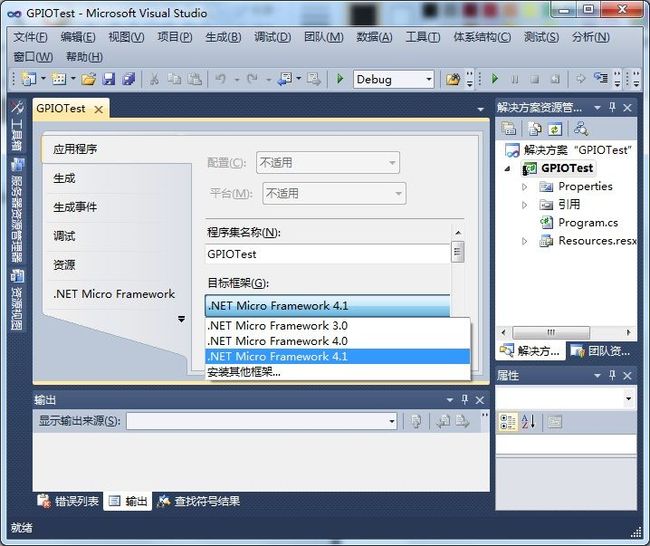This screenshot has width=650, height=546.
Task: Switch to the 团队资... explorer tab
Action: click(601, 351)
